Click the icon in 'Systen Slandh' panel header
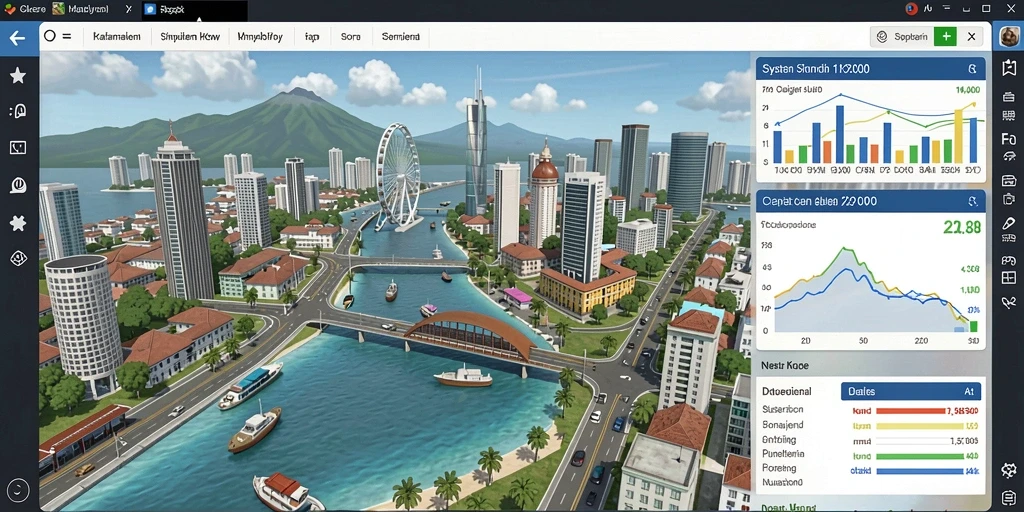 click(x=972, y=69)
